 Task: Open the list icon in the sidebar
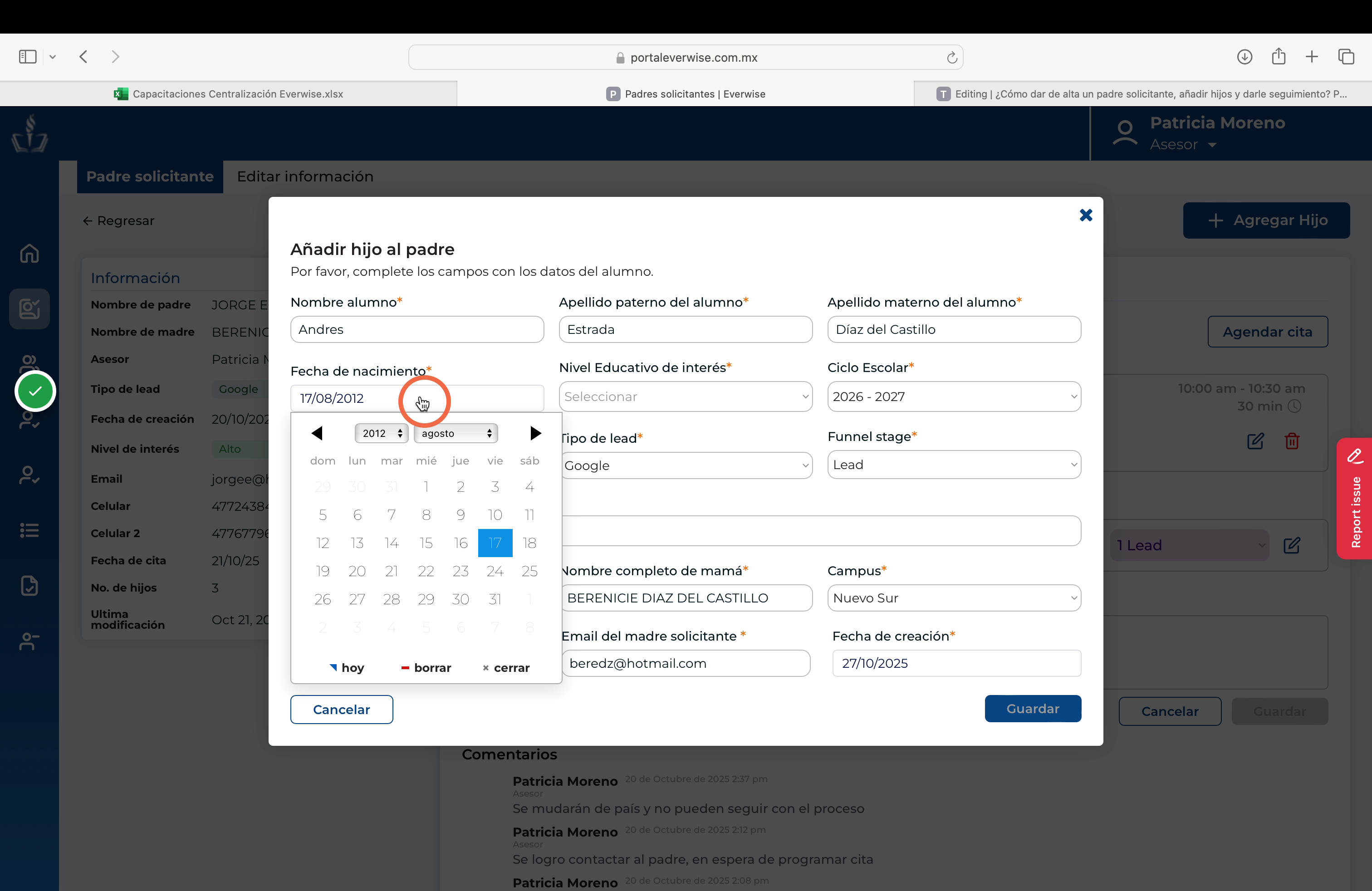point(29,529)
